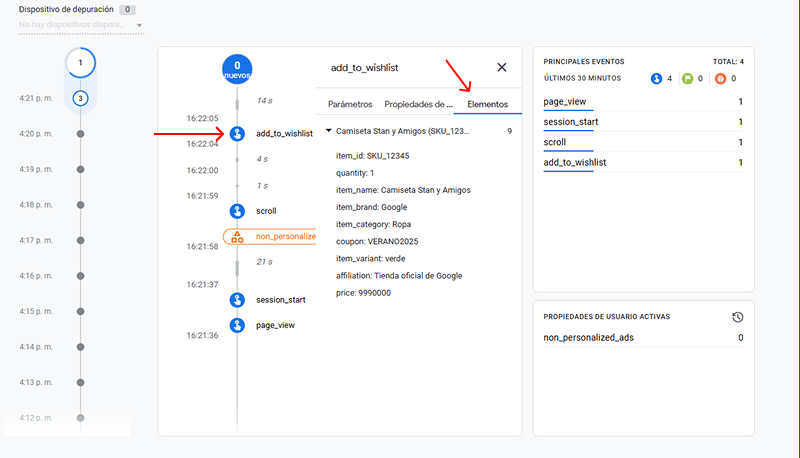800x458 pixels.
Task: Click the add_to_wishlist event label in stream
Action: tap(284, 134)
